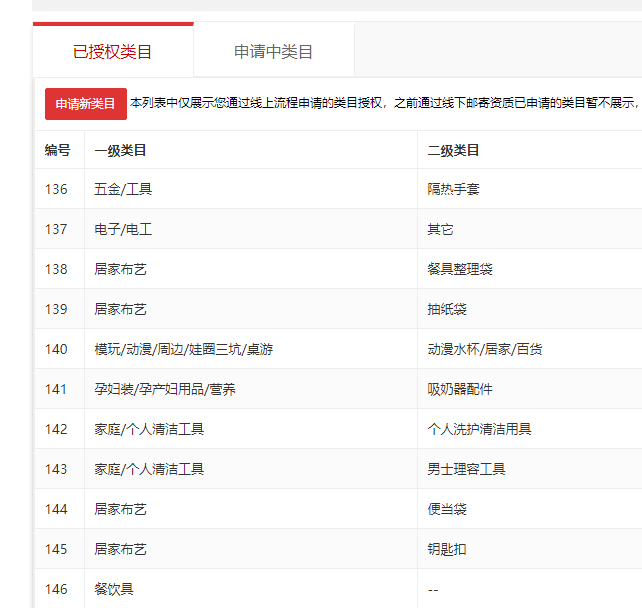This screenshot has height=608, width=642.
Task: Click the notice text beginning 本列表中仅展示
Action: pyautogui.click(x=386, y=103)
